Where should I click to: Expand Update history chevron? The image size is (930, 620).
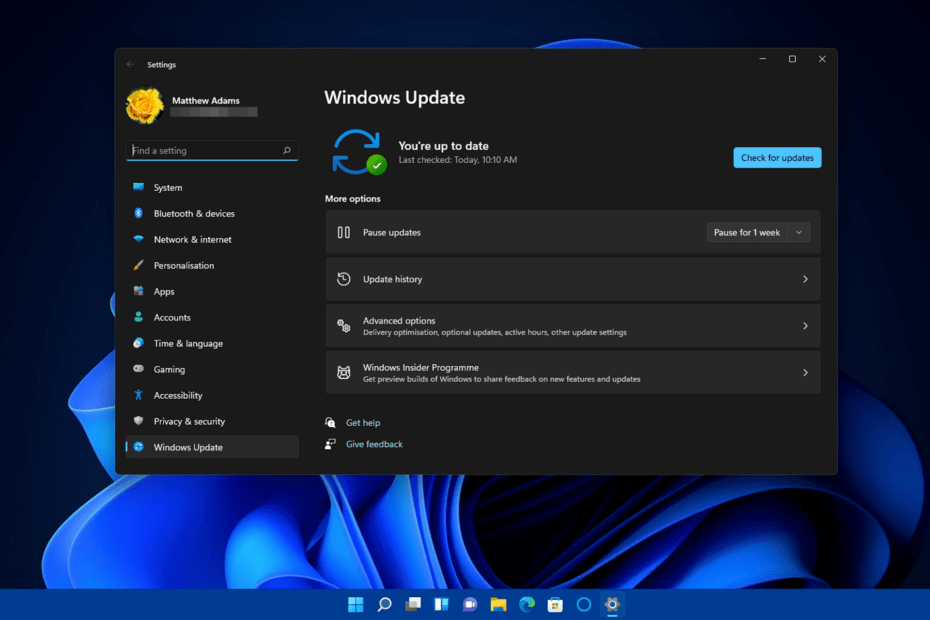pyautogui.click(x=805, y=279)
